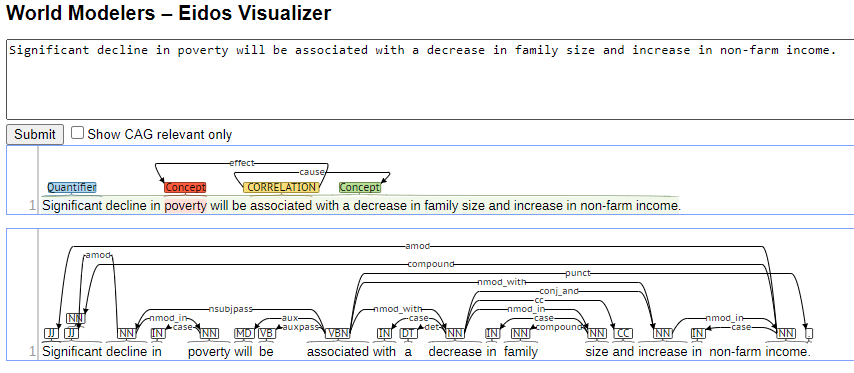
Task: Click the word poverty in annotated sentence
Action: coord(186,206)
